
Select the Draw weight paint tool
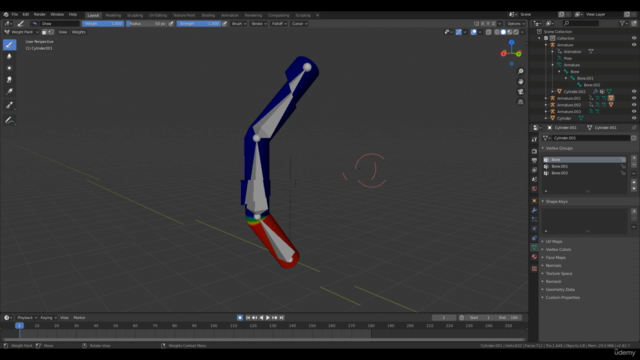9,44
